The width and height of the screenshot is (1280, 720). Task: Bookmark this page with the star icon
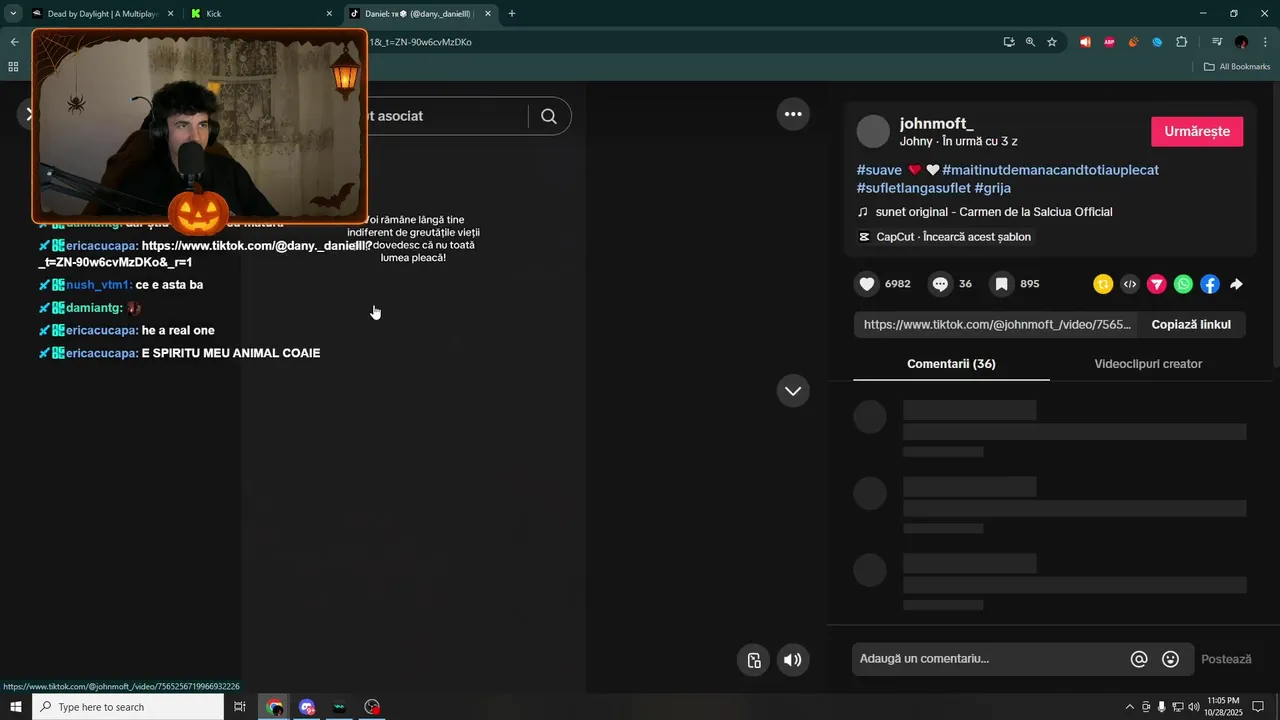coord(1052,42)
